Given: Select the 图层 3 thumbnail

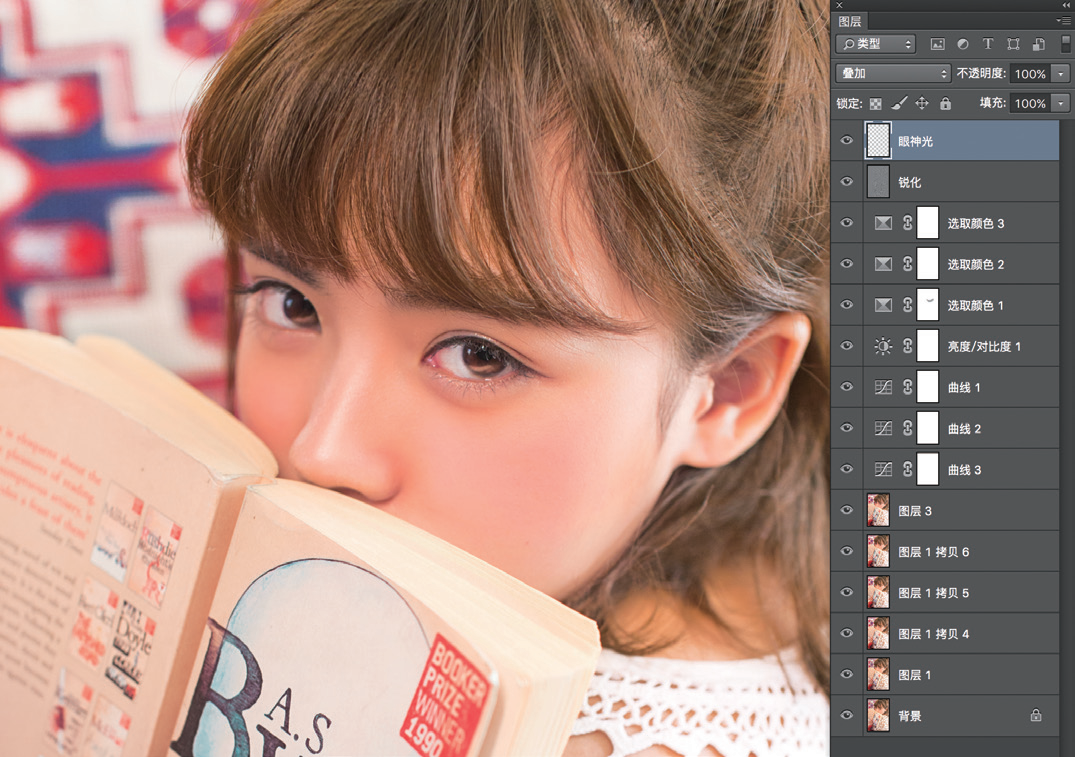Looking at the screenshot, I should (x=878, y=510).
